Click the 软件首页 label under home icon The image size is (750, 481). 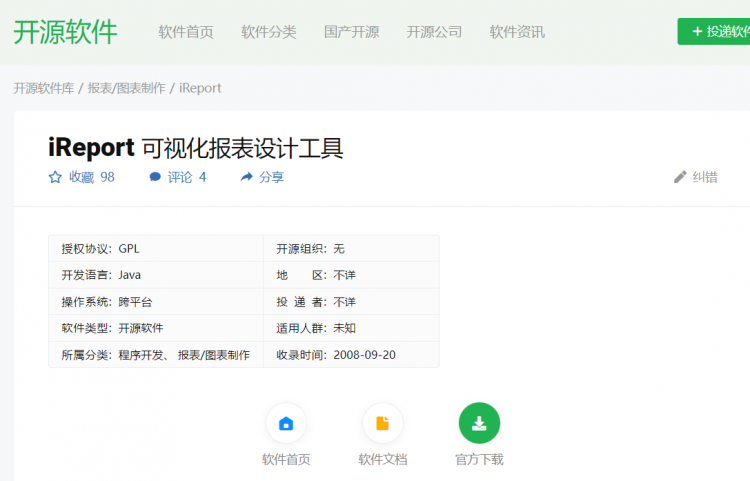286,459
